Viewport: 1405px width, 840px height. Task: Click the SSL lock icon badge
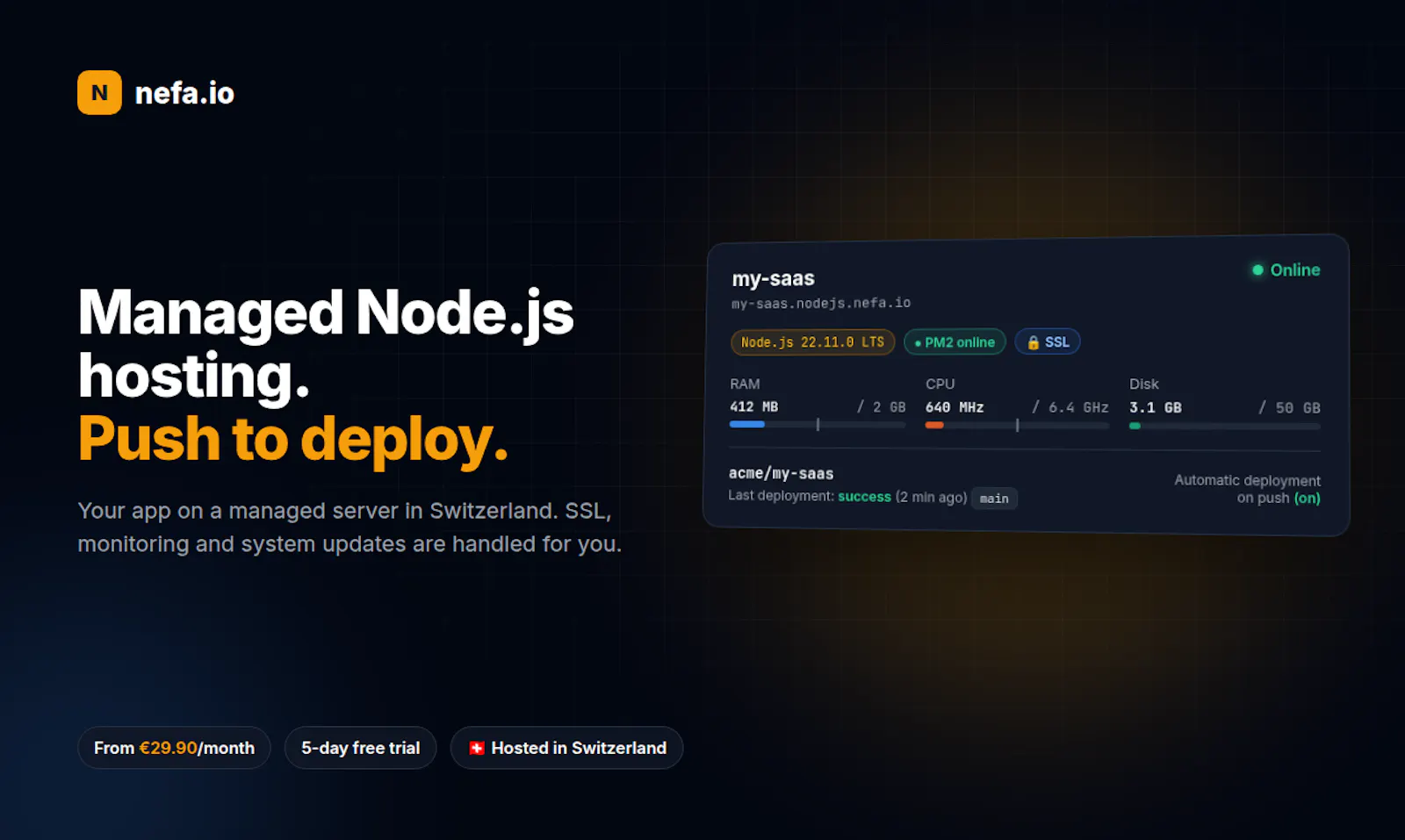pos(1048,341)
